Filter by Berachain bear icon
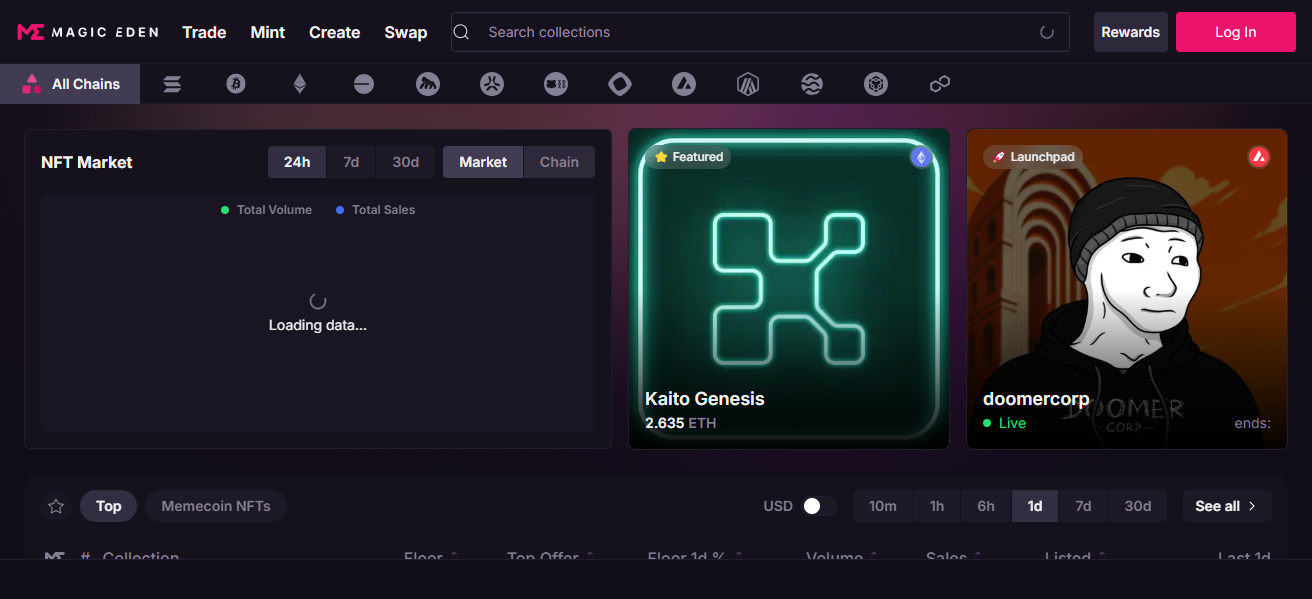The image size is (1312, 599). 556,84
